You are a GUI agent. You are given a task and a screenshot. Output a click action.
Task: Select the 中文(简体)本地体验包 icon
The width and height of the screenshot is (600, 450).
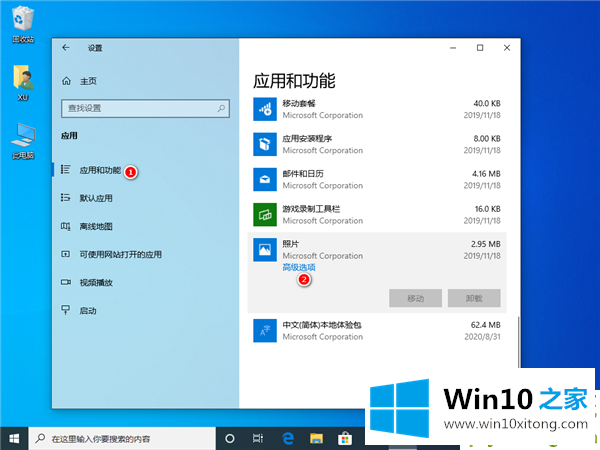click(x=265, y=331)
